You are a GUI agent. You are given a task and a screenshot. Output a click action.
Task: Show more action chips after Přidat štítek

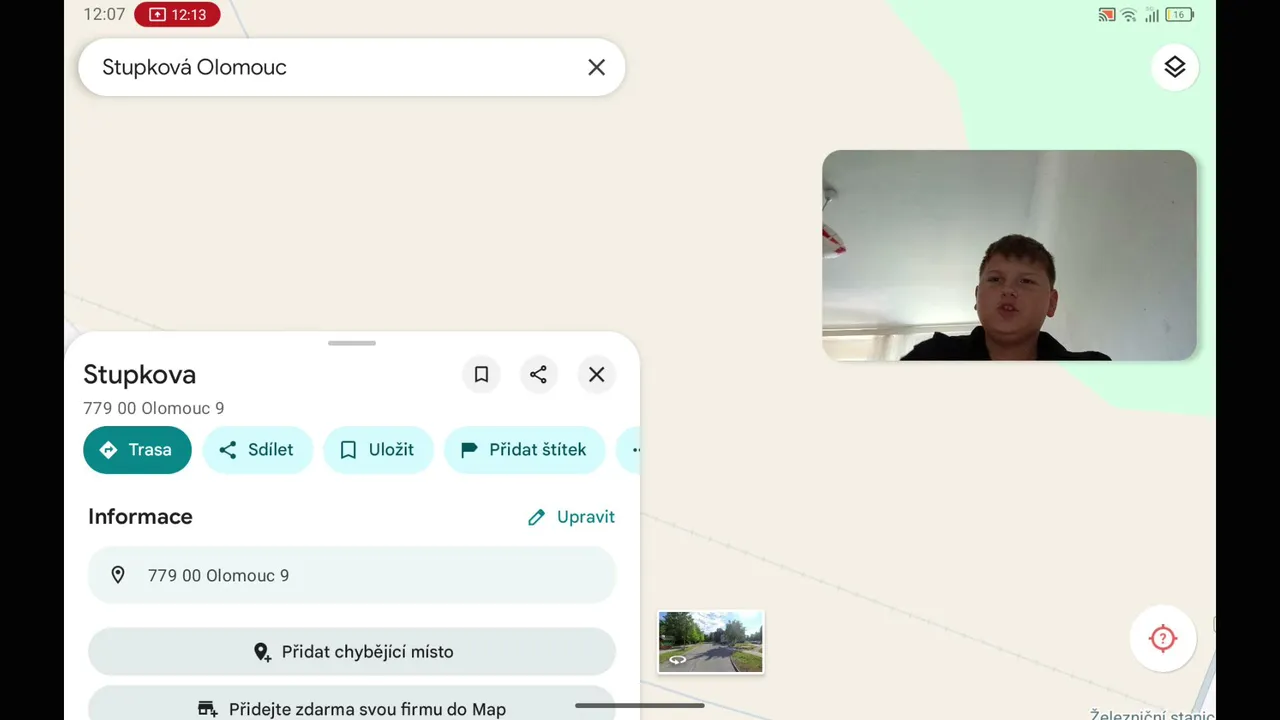coord(630,450)
